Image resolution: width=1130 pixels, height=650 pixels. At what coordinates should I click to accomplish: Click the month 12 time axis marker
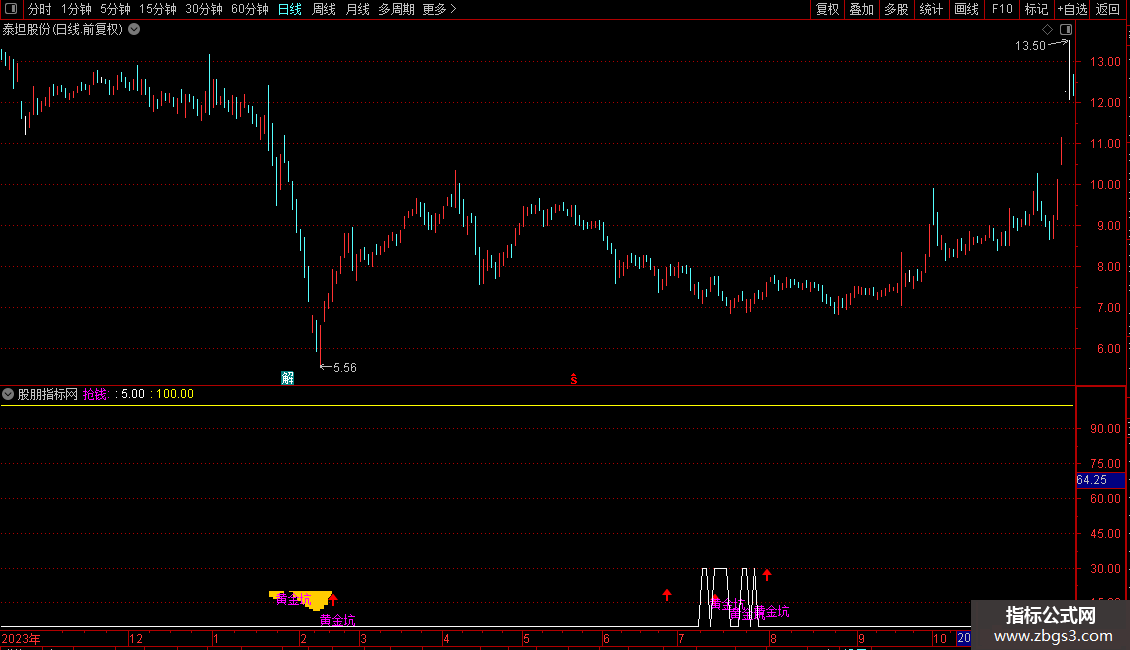[135, 638]
